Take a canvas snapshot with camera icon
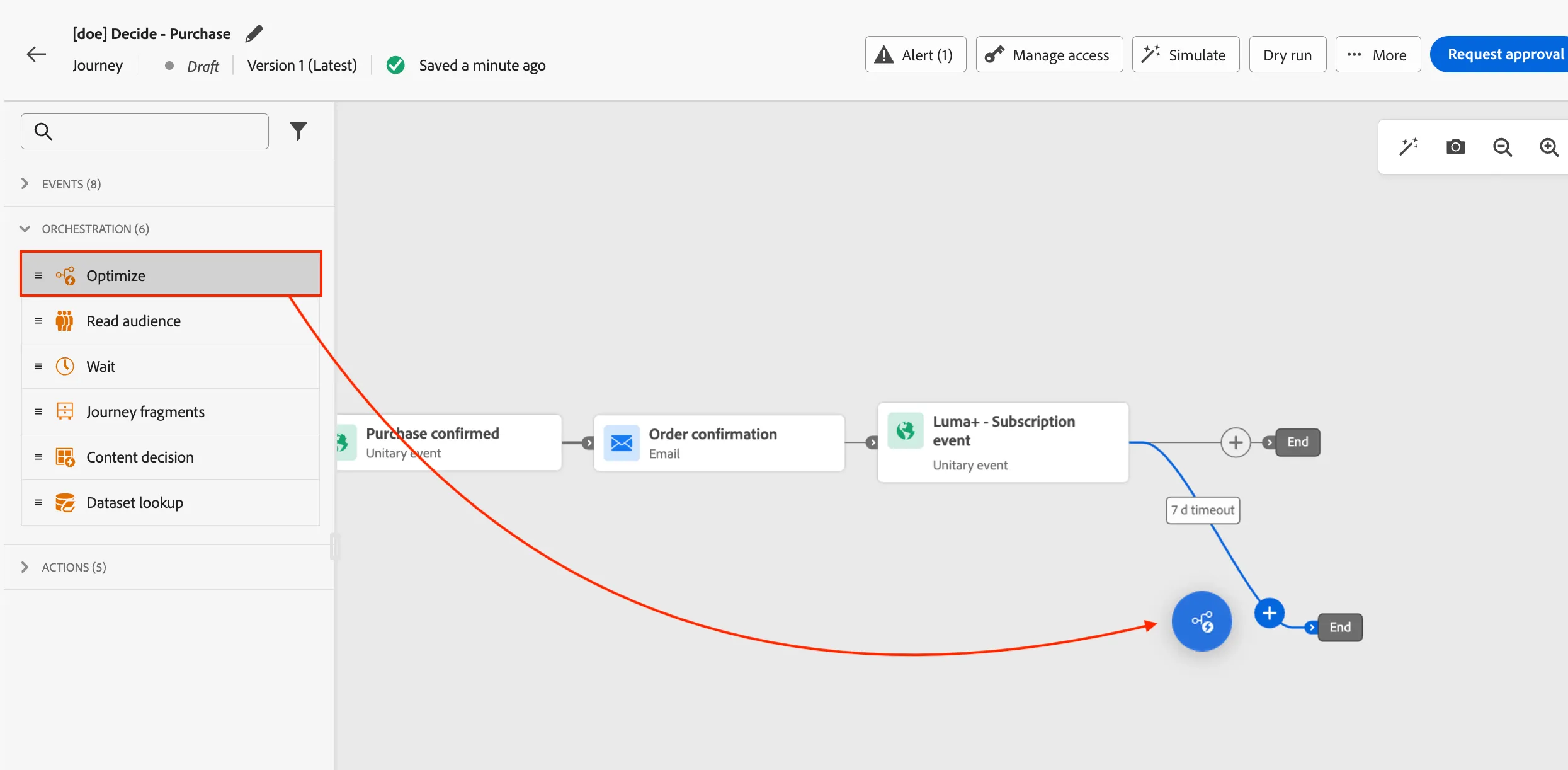 [1455, 147]
